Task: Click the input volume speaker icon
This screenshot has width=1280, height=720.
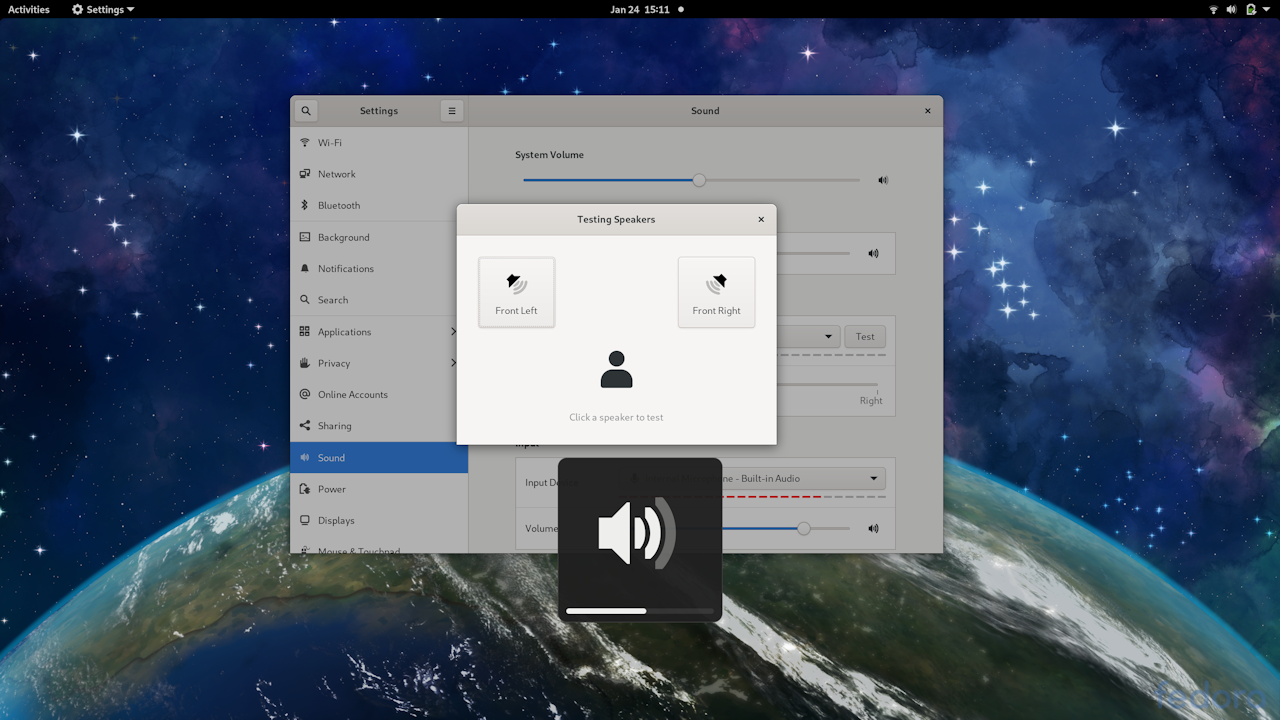Action: click(x=873, y=528)
